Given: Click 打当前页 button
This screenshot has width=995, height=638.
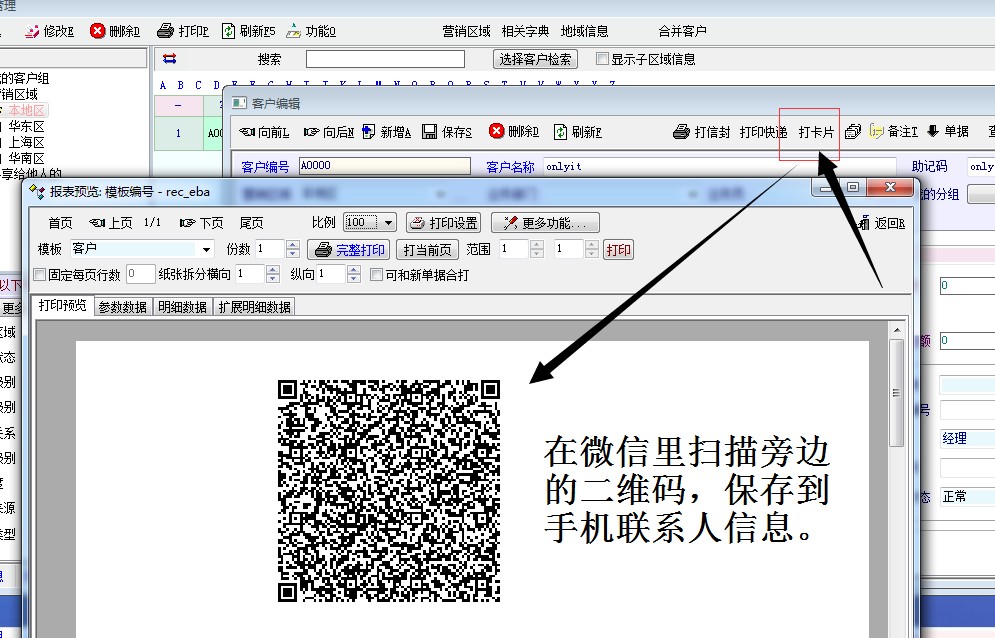Looking at the screenshot, I should (427, 250).
